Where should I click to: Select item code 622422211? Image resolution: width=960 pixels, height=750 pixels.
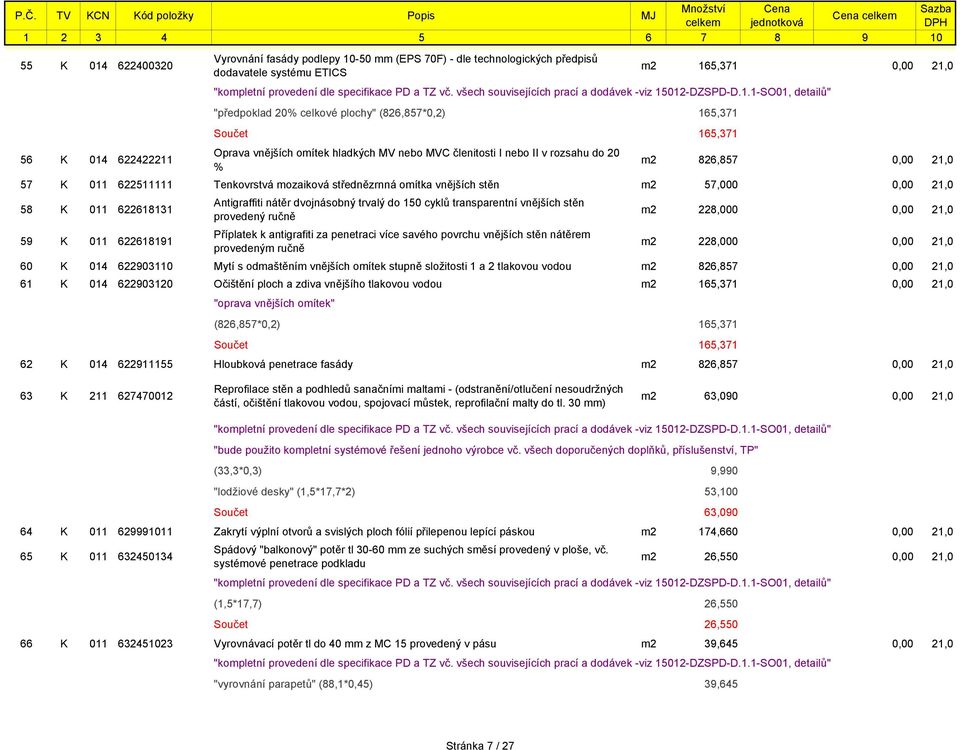(145, 160)
